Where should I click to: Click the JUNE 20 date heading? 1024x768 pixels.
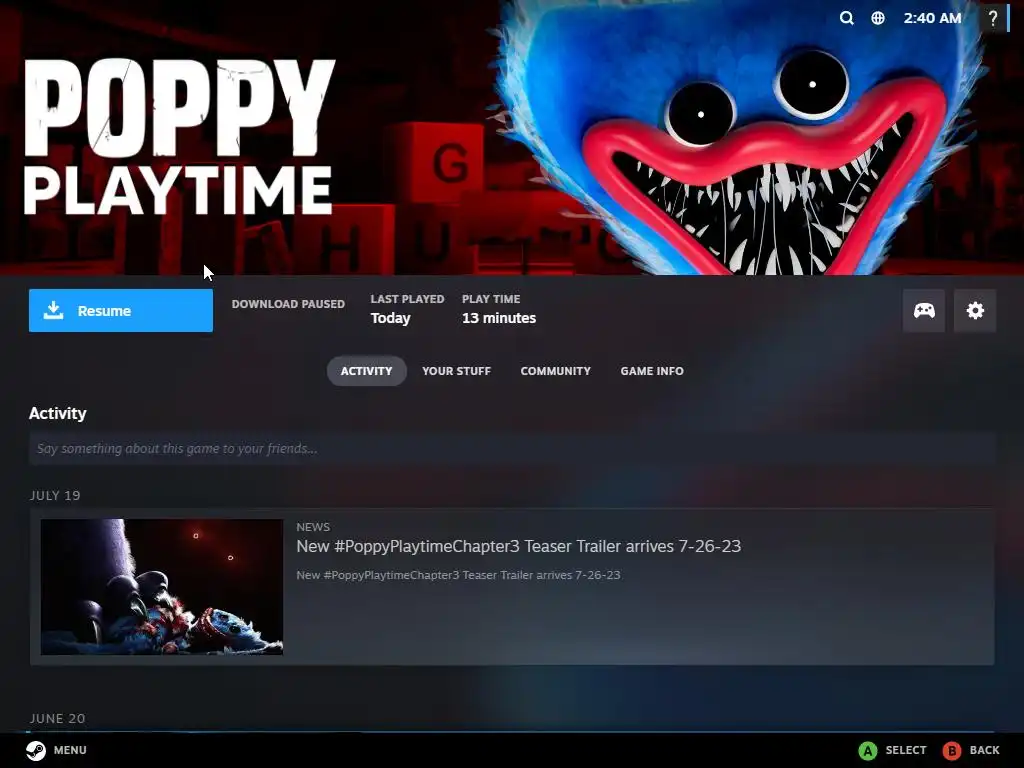[x=57, y=718]
